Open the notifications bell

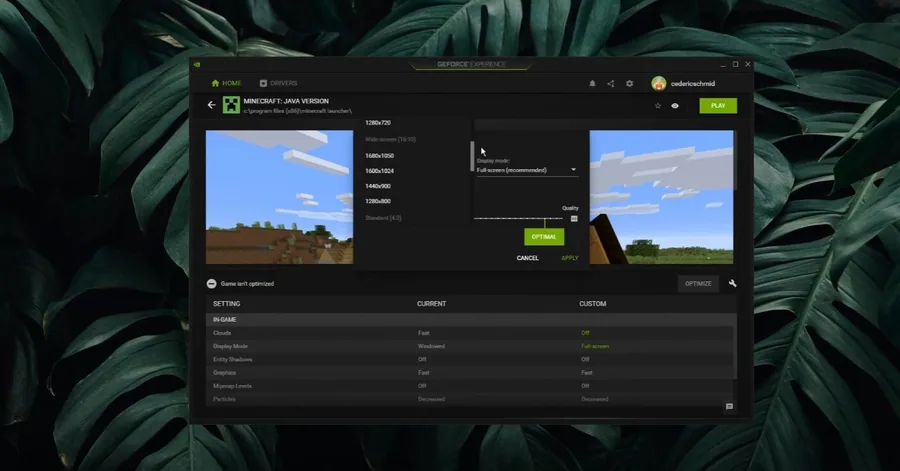592,84
